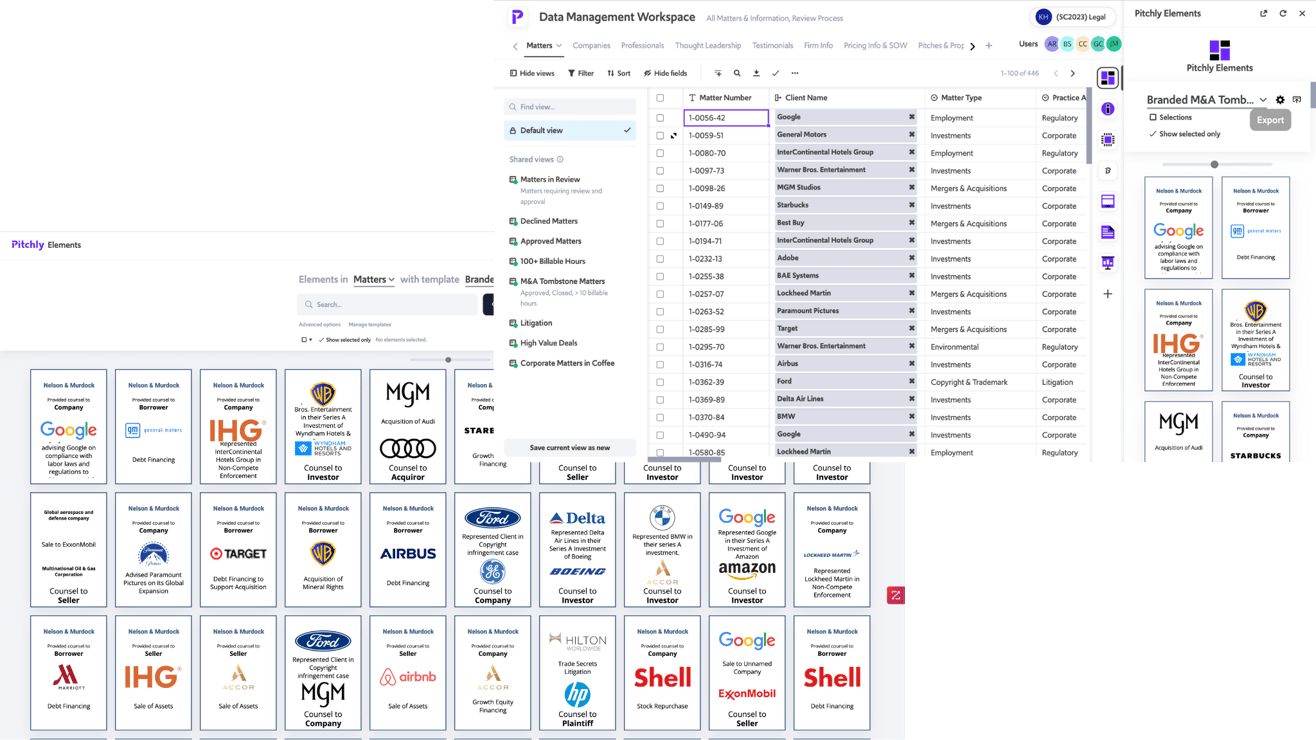Open Pitchly Elements panel settings gear
Screen dimensions: 1316x740
tap(1280, 100)
